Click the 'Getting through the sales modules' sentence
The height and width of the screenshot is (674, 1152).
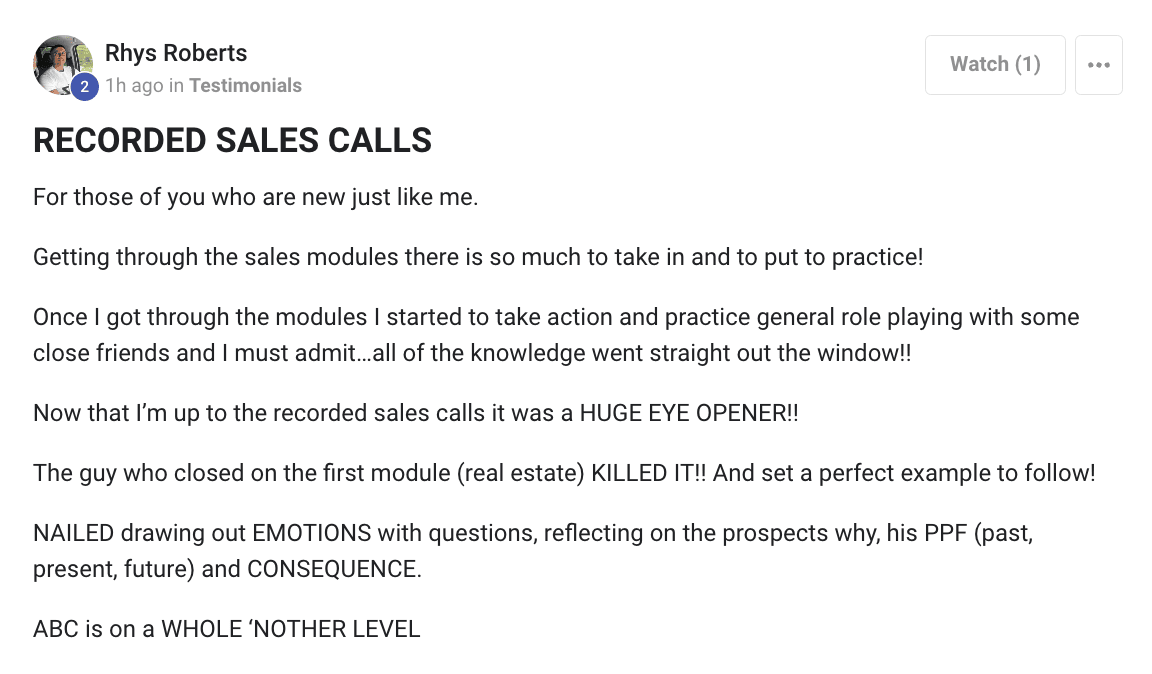coord(478,257)
